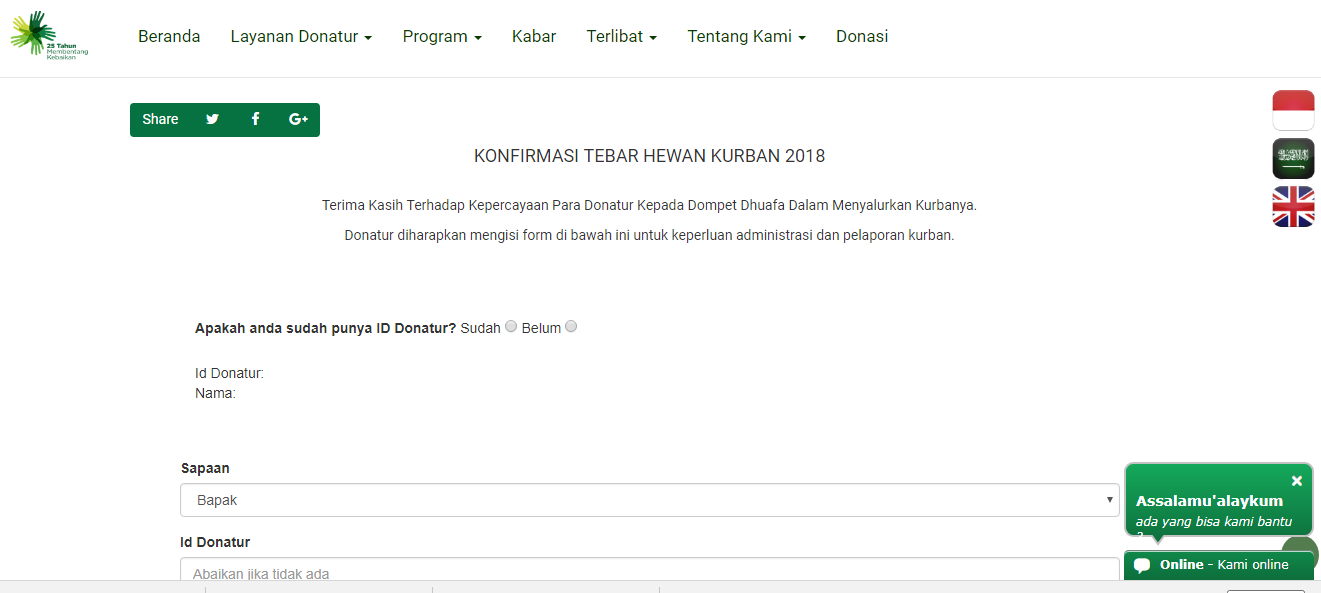Image resolution: width=1321 pixels, height=593 pixels.
Task: Expand the Layanan Donatur menu
Action: click(301, 37)
